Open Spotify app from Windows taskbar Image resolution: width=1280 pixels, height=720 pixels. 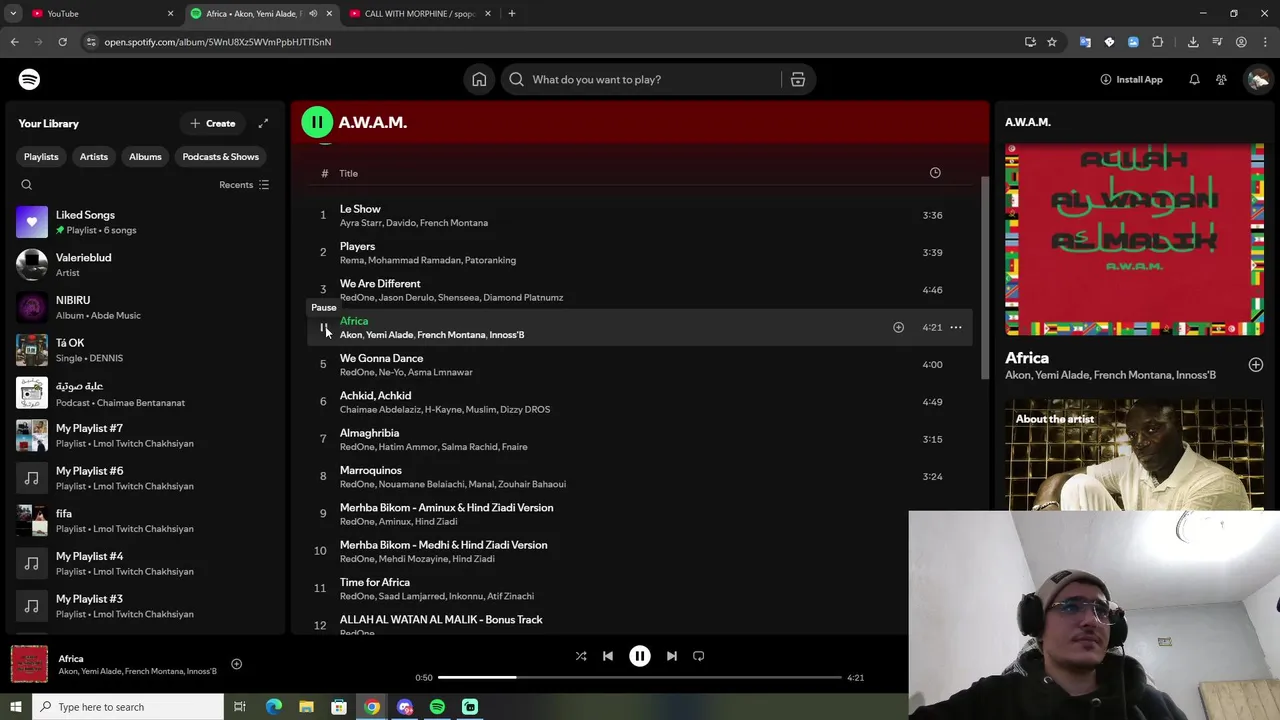click(x=437, y=707)
